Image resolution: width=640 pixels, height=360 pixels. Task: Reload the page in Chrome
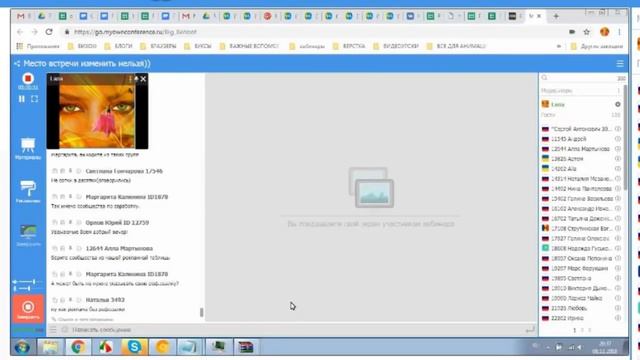(x=49, y=32)
